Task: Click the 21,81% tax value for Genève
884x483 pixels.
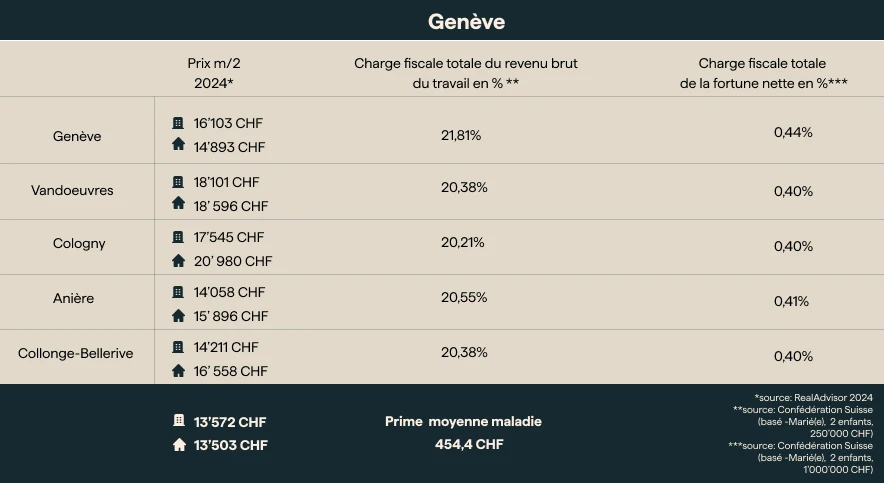Action: pos(461,135)
